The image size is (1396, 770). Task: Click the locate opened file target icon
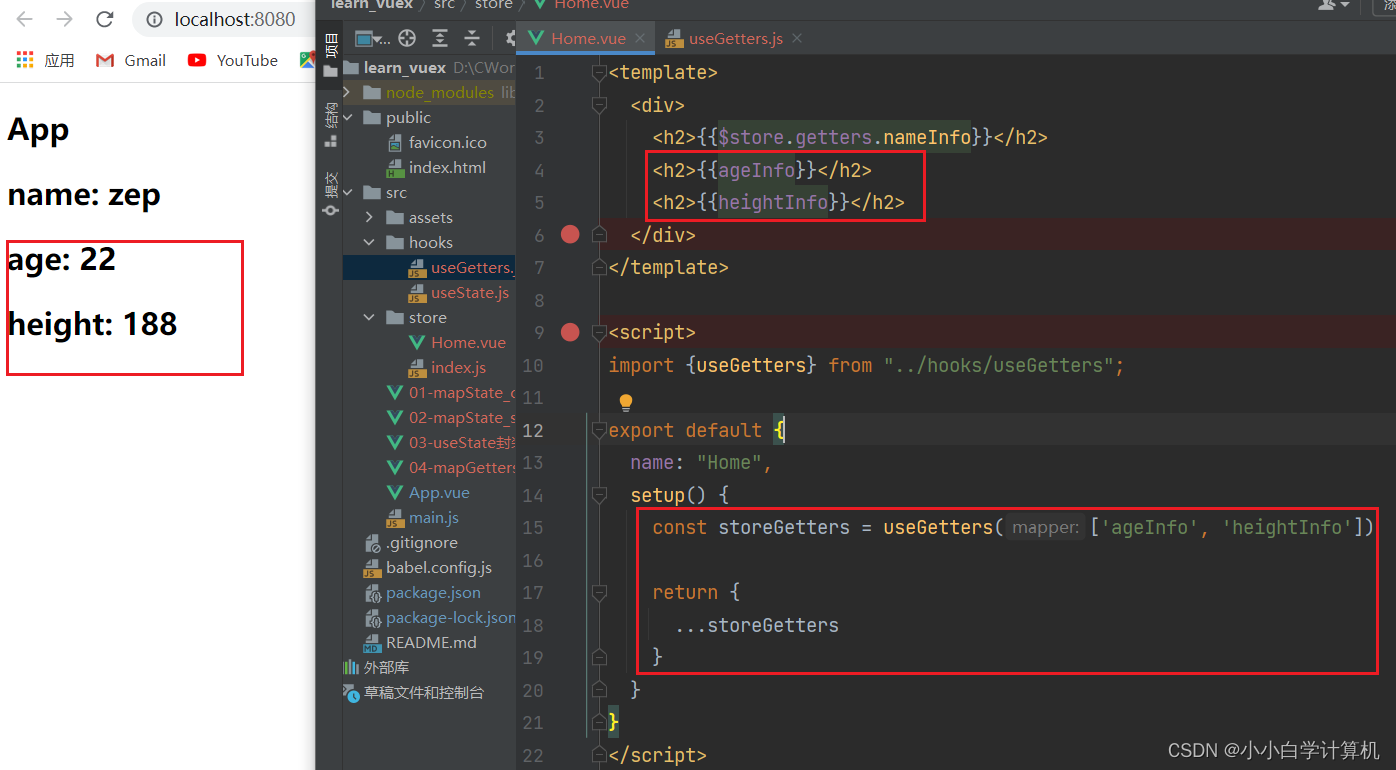pyautogui.click(x=407, y=39)
